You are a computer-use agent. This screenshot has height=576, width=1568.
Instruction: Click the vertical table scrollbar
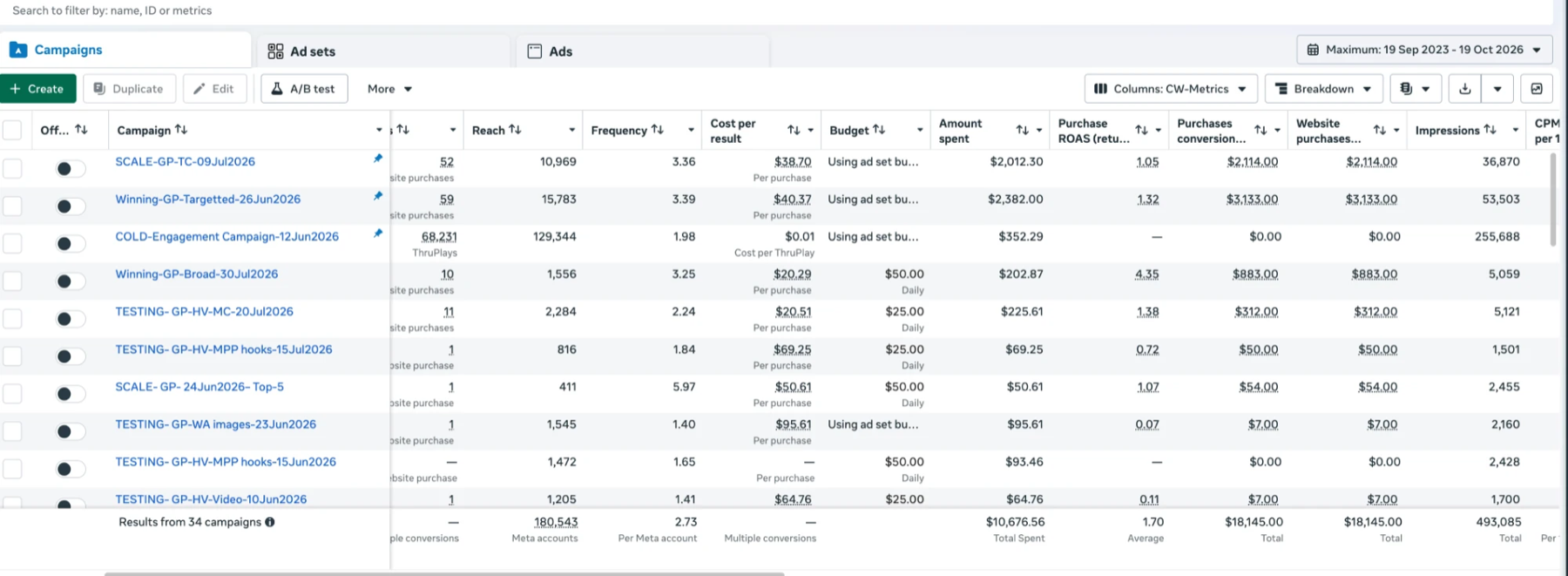tap(1552, 199)
